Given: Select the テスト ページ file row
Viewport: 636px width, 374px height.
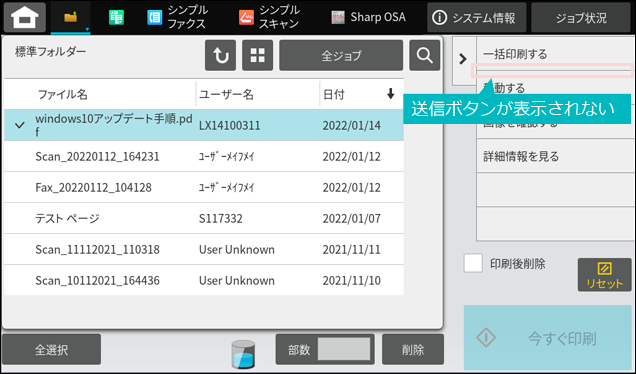Looking at the screenshot, I should coord(204,218).
